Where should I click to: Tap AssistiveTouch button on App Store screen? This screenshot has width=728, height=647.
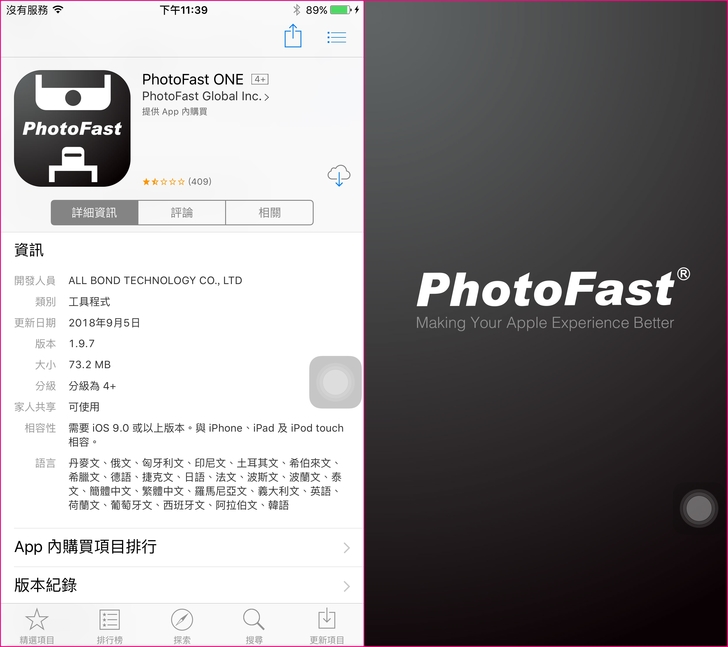[335, 382]
